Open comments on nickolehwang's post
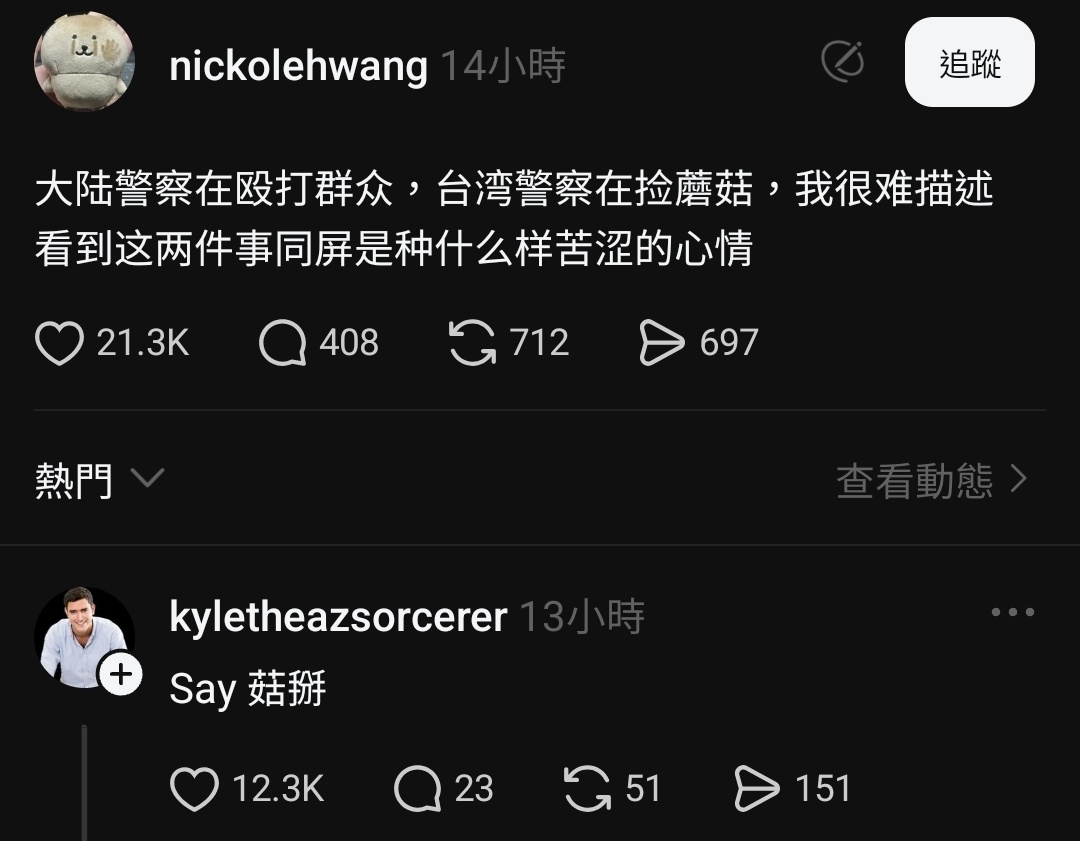The height and width of the screenshot is (841, 1080). [282, 342]
